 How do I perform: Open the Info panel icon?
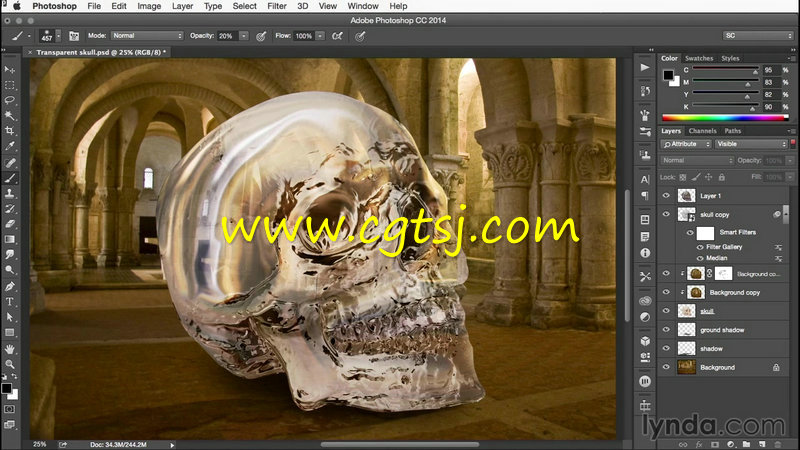(x=645, y=253)
